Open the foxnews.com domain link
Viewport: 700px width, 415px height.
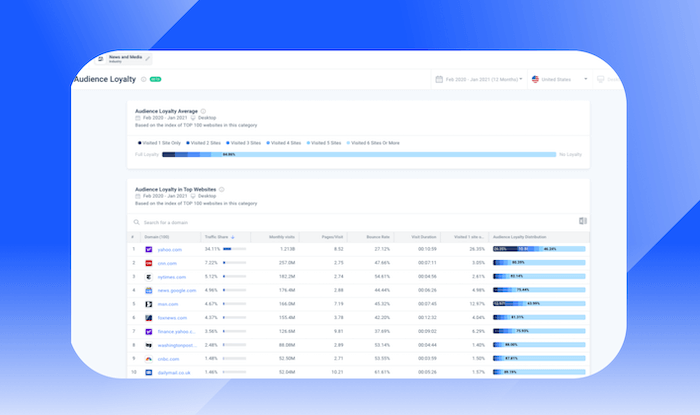tap(174, 316)
